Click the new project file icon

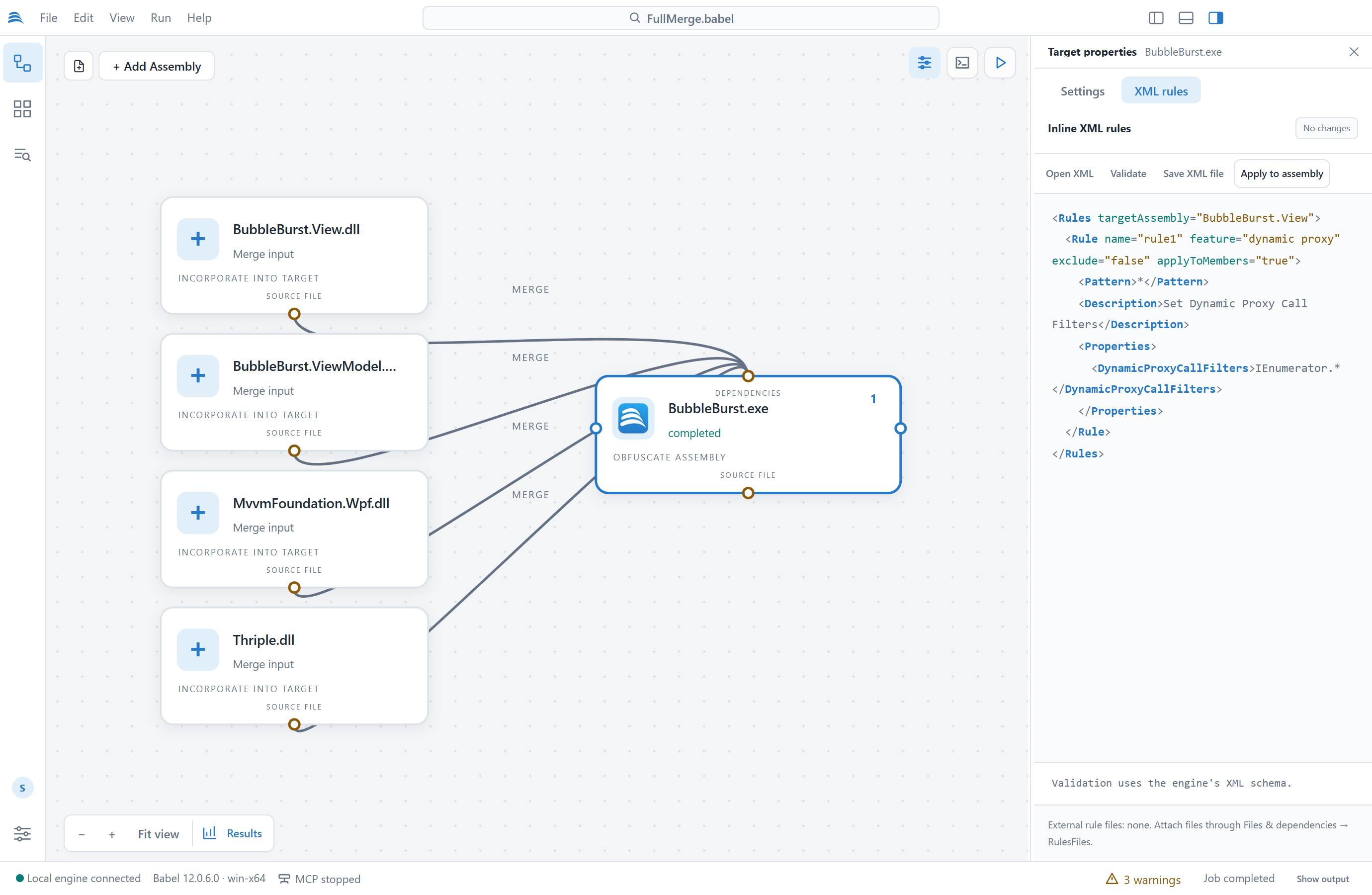(79, 66)
